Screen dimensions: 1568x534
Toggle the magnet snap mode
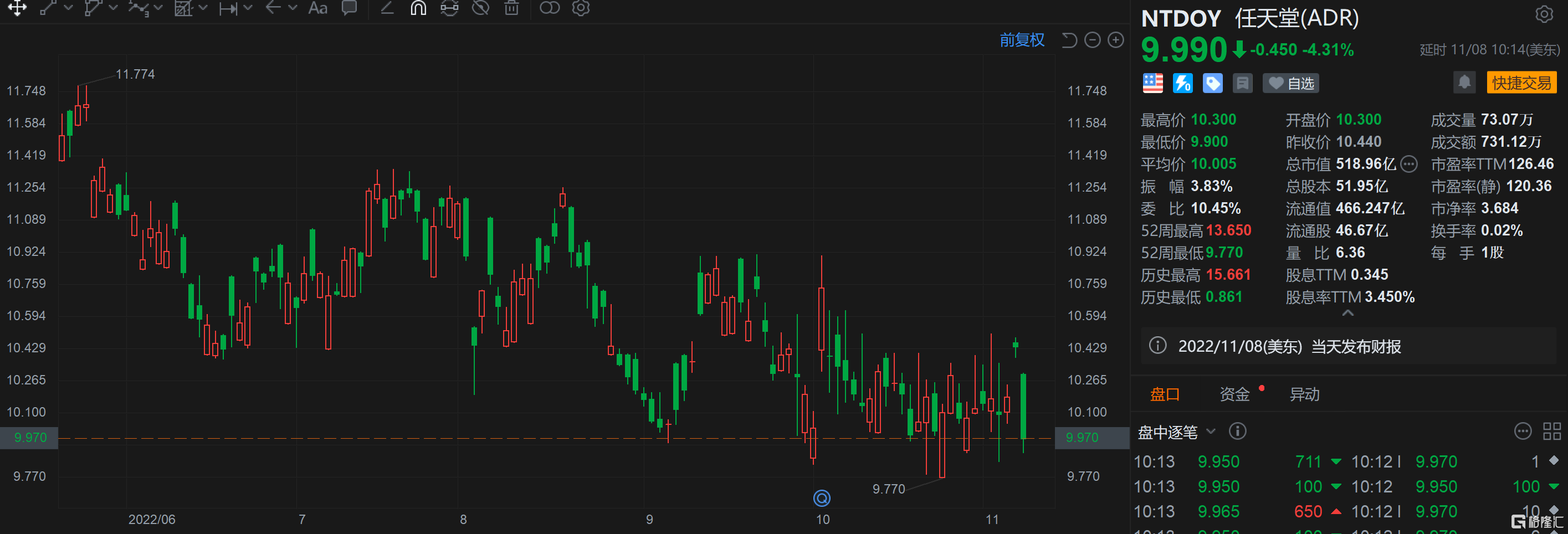(418, 8)
